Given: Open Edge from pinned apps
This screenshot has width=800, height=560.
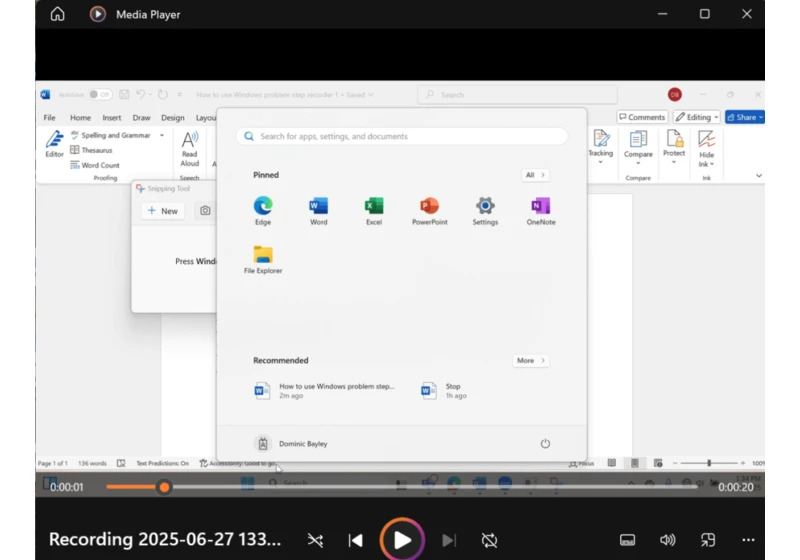Looking at the screenshot, I should click(263, 211).
